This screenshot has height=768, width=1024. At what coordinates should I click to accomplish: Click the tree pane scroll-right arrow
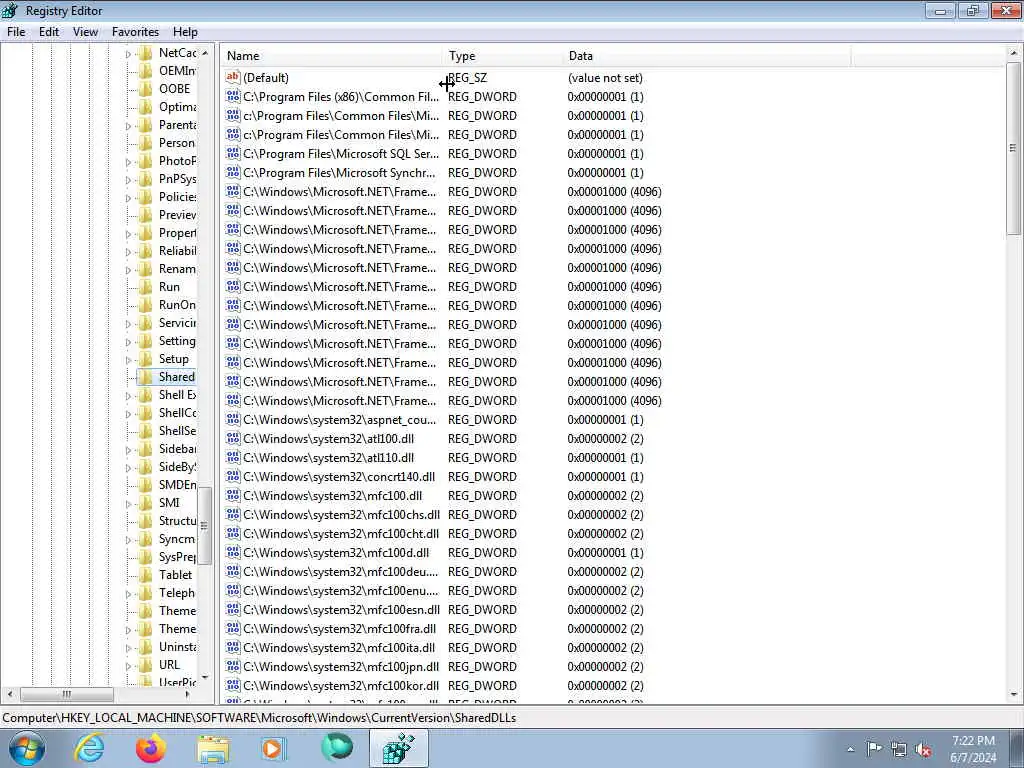click(x=187, y=694)
